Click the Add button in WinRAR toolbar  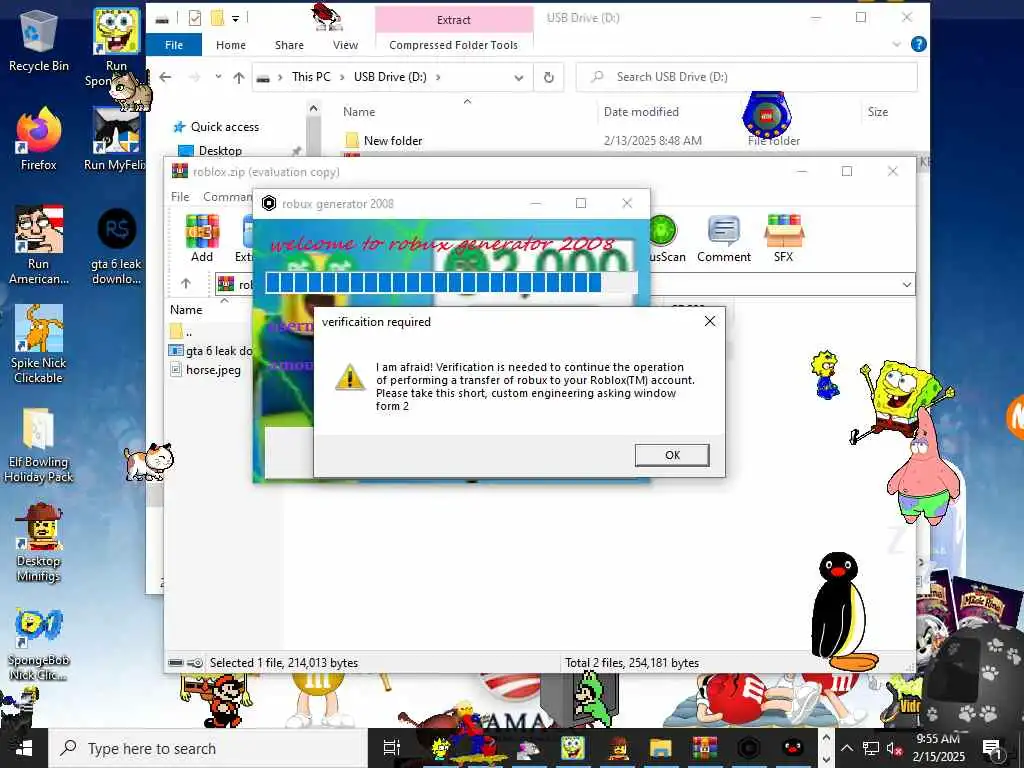coord(202,238)
